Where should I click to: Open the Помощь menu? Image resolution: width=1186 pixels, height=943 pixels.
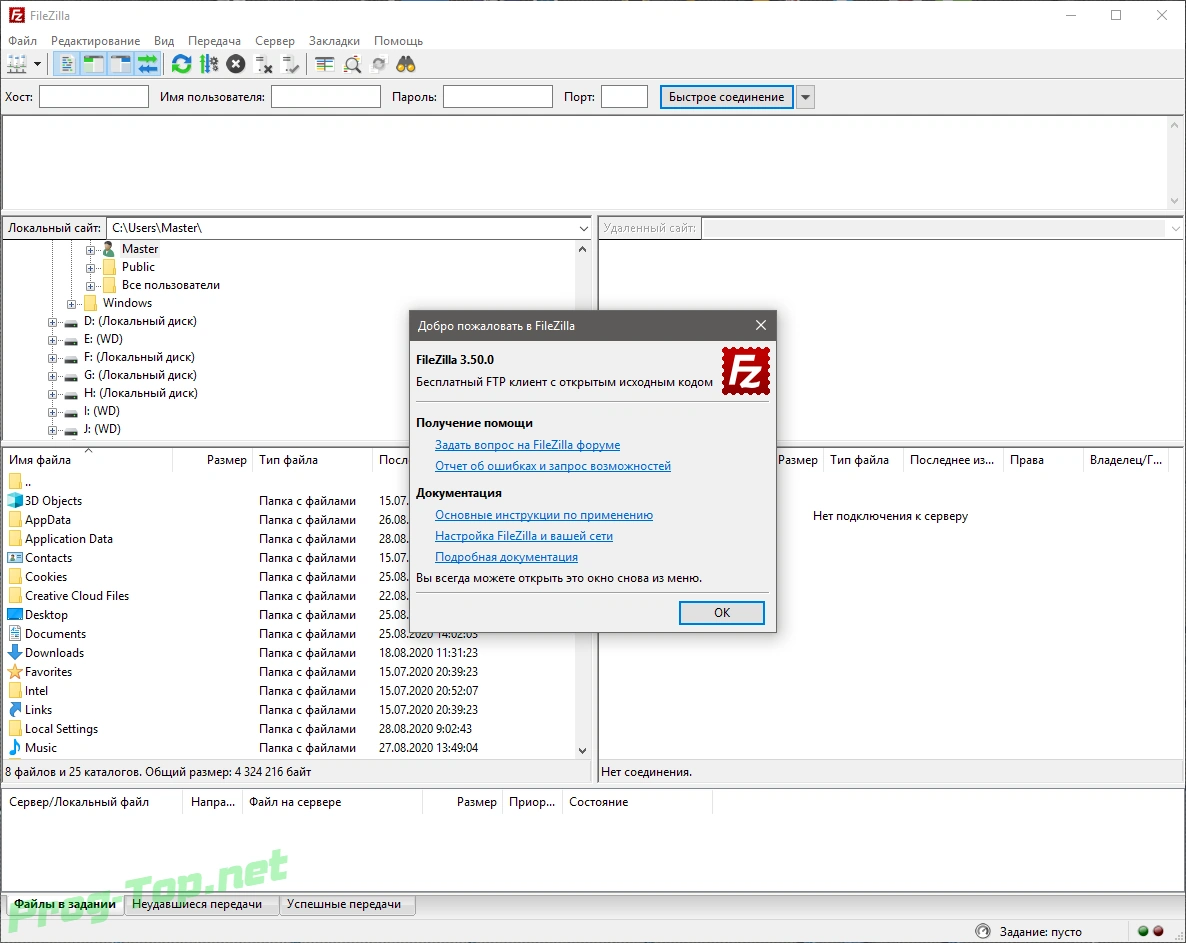(399, 41)
